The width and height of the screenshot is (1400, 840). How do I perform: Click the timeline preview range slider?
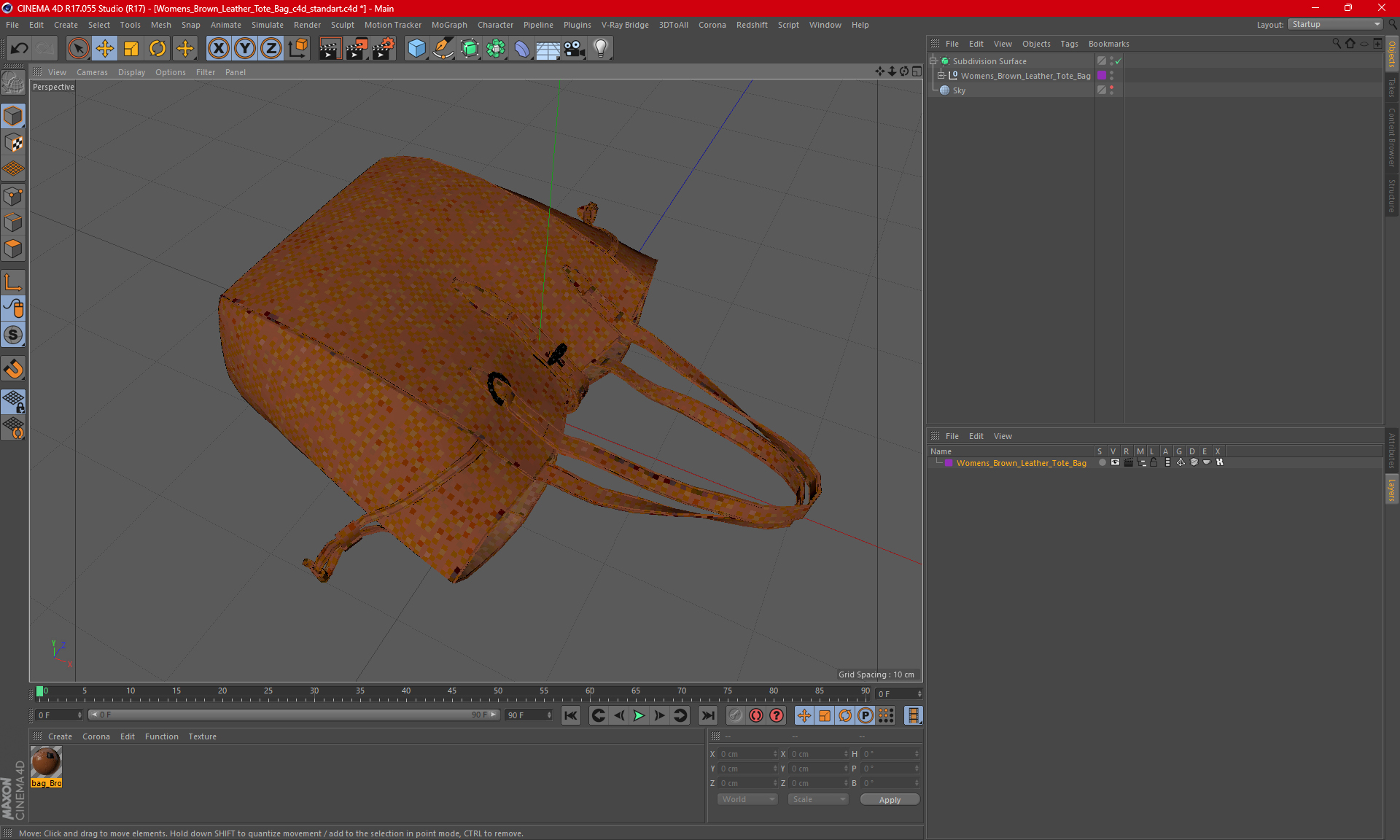[294, 715]
